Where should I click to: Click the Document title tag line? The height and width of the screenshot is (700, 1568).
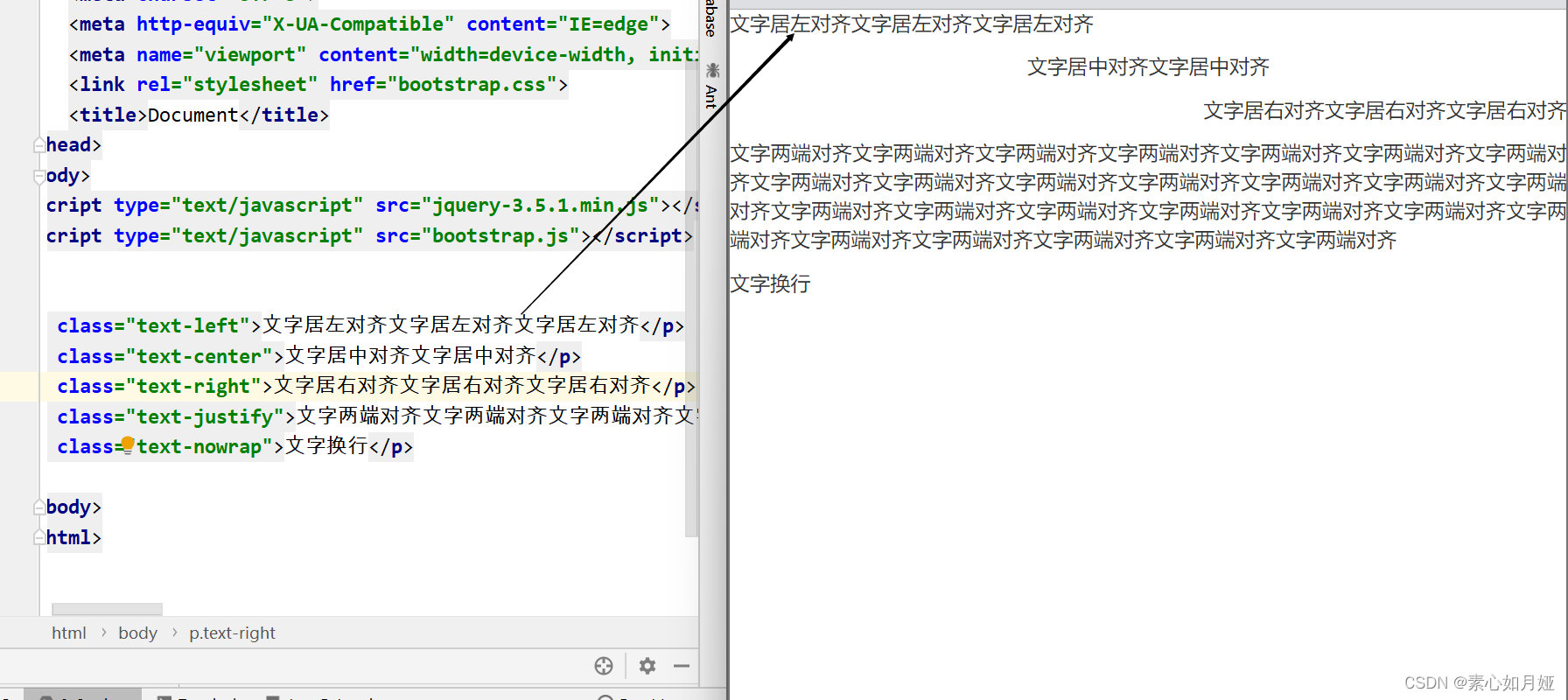point(199,115)
